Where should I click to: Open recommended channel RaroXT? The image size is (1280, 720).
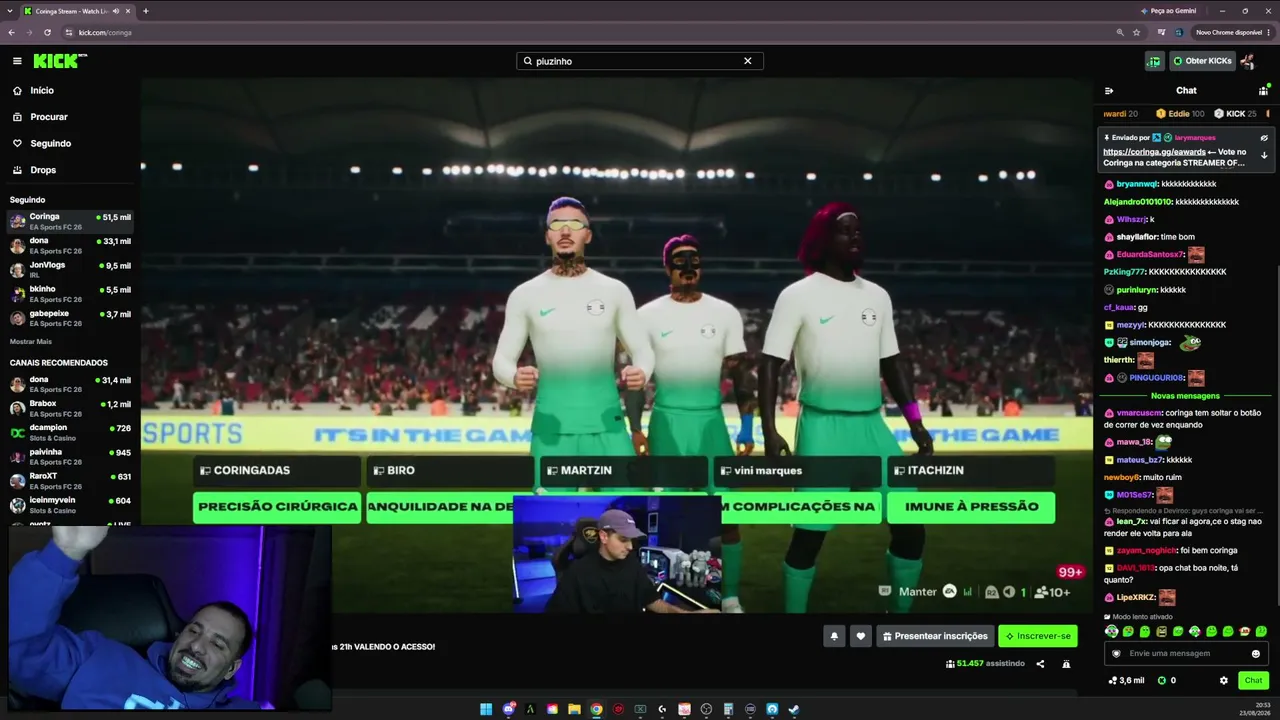[x=69, y=480]
